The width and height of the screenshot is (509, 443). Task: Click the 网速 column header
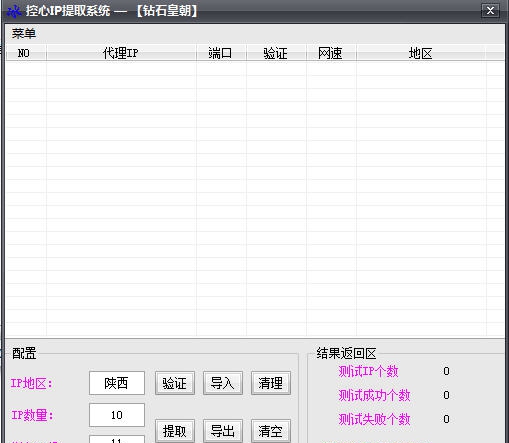[x=331, y=53]
